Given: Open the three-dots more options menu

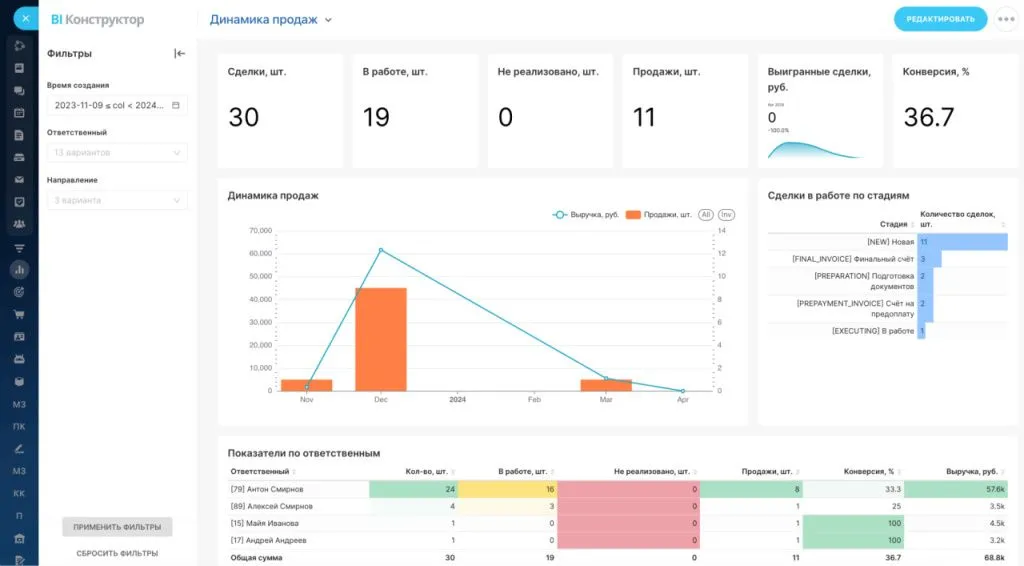Looking at the screenshot, I should tap(1006, 19).
